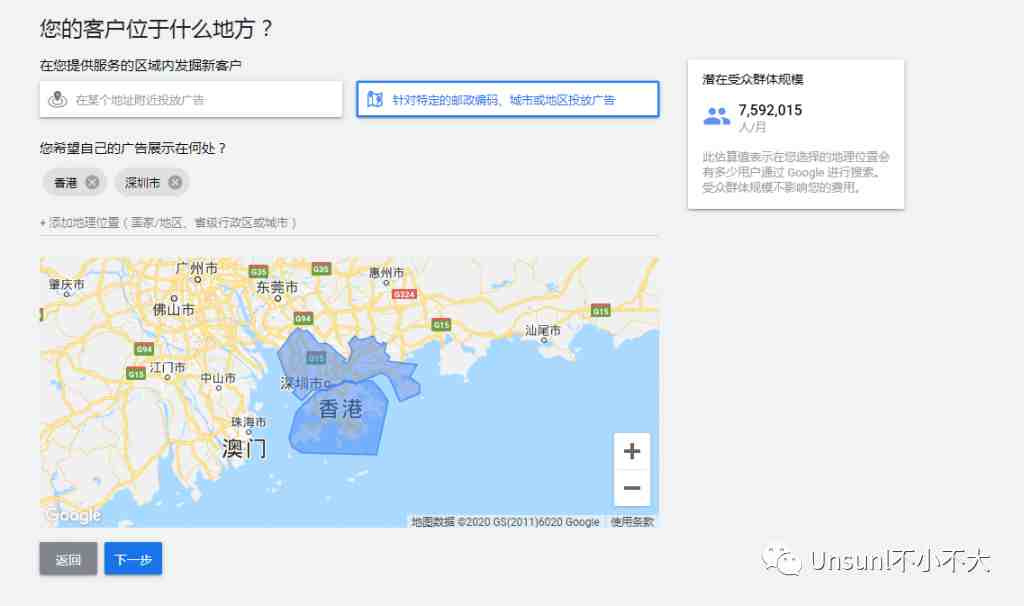Click the map region icon in selected option
The image size is (1024, 606).
(375, 99)
